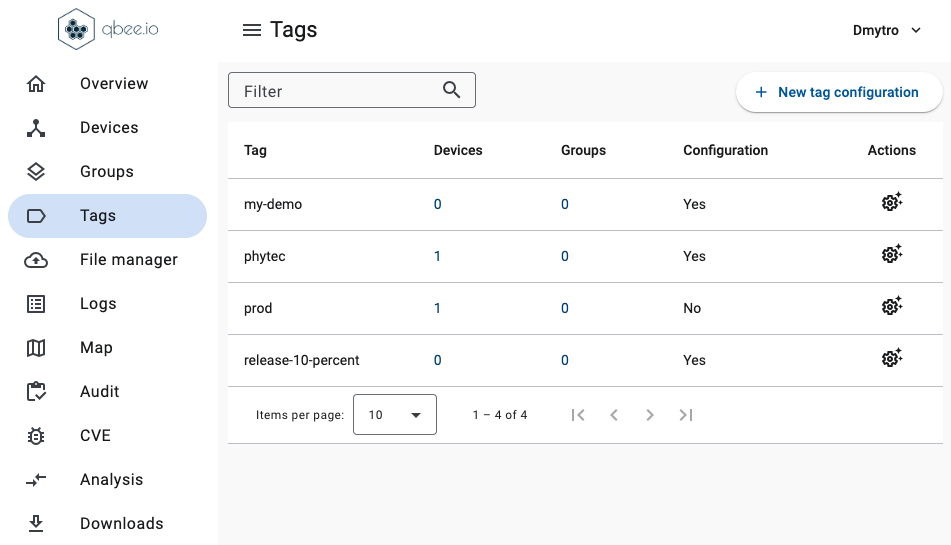The image size is (951, 545).
Task: Click the search magnifier icon
Action: (451, 90)
